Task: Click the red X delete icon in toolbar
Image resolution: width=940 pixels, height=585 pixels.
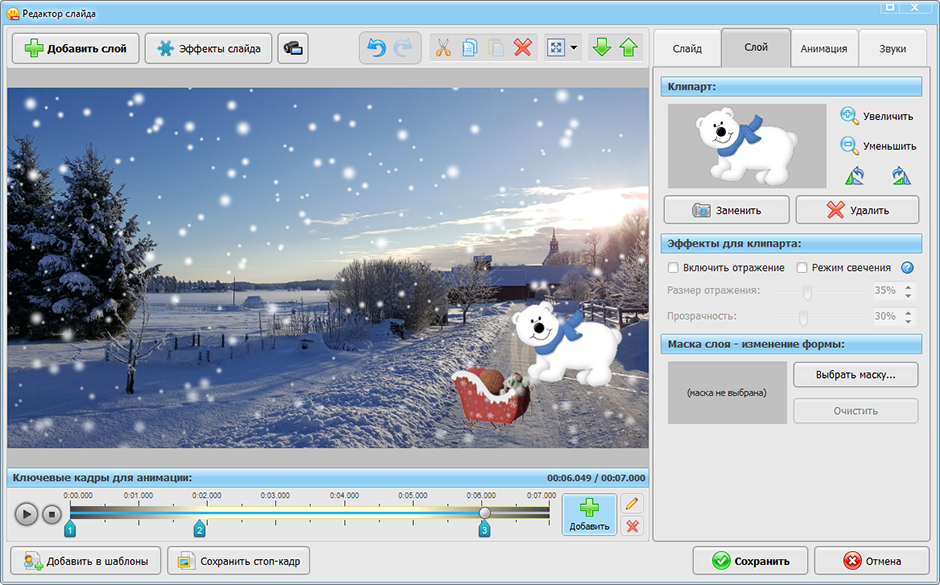Action: pyautogui.click(x=523, y=48)
